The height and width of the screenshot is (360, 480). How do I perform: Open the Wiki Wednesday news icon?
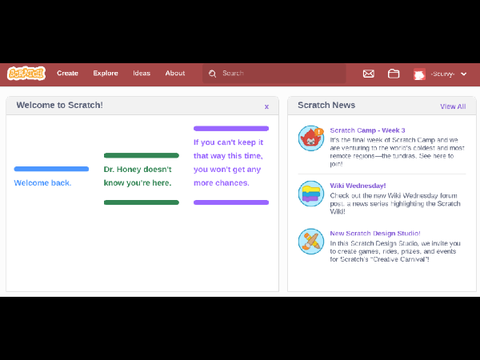pyautogui.click(x=311, y=194)
